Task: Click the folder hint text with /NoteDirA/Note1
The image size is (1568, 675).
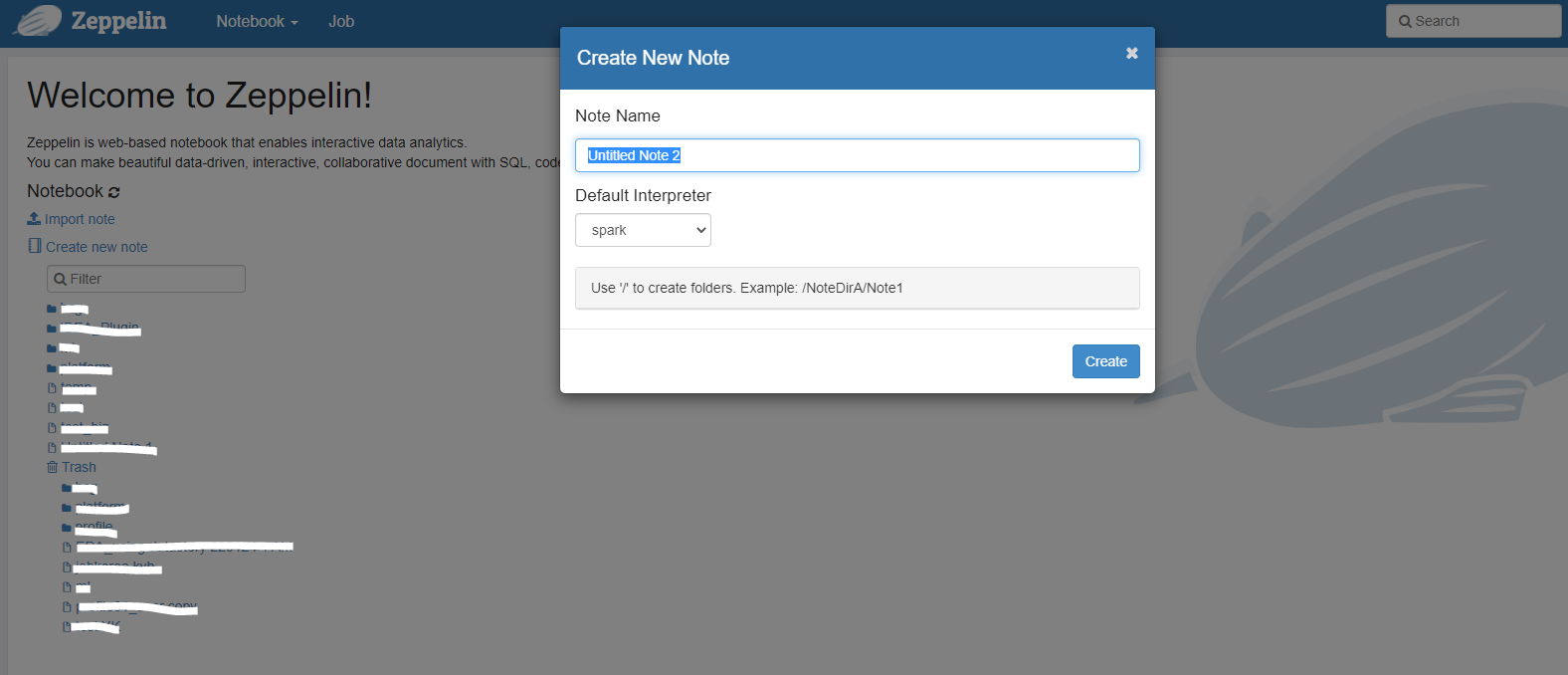Action: pyautogui.click(x=747, y=288)
